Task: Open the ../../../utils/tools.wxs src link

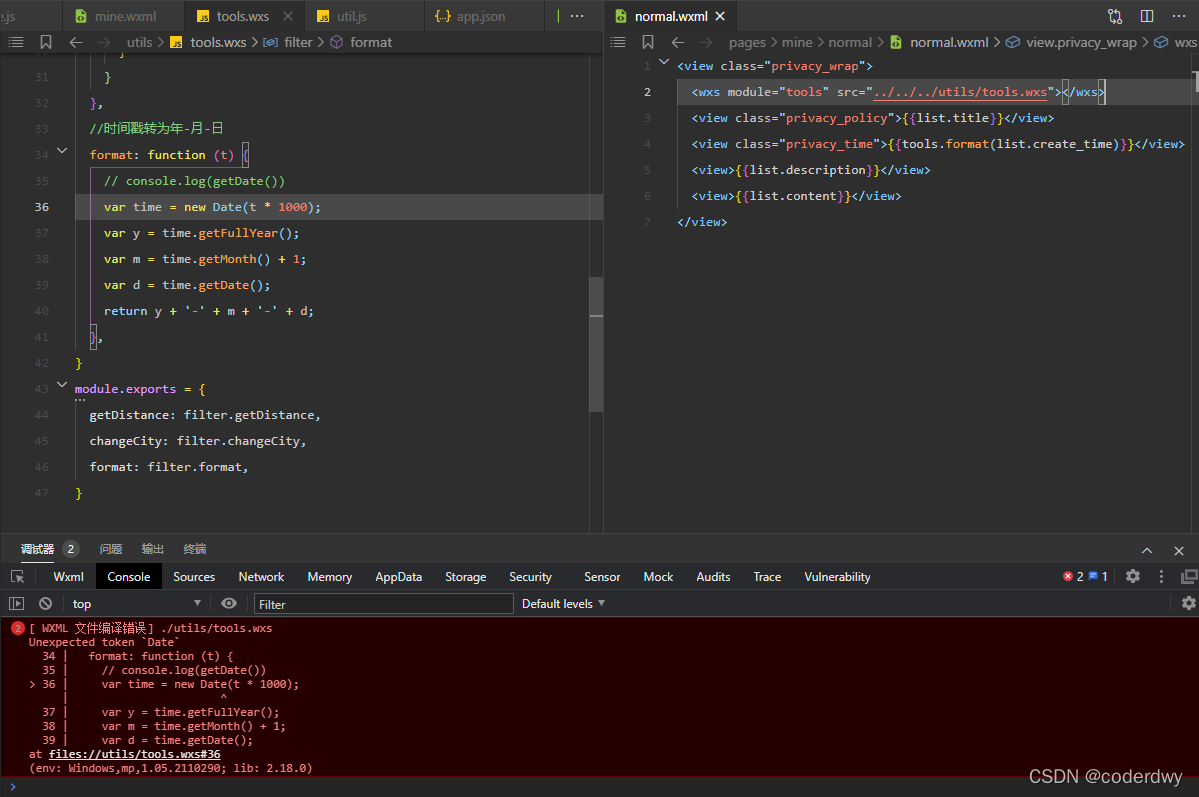Action: (960, 92)
